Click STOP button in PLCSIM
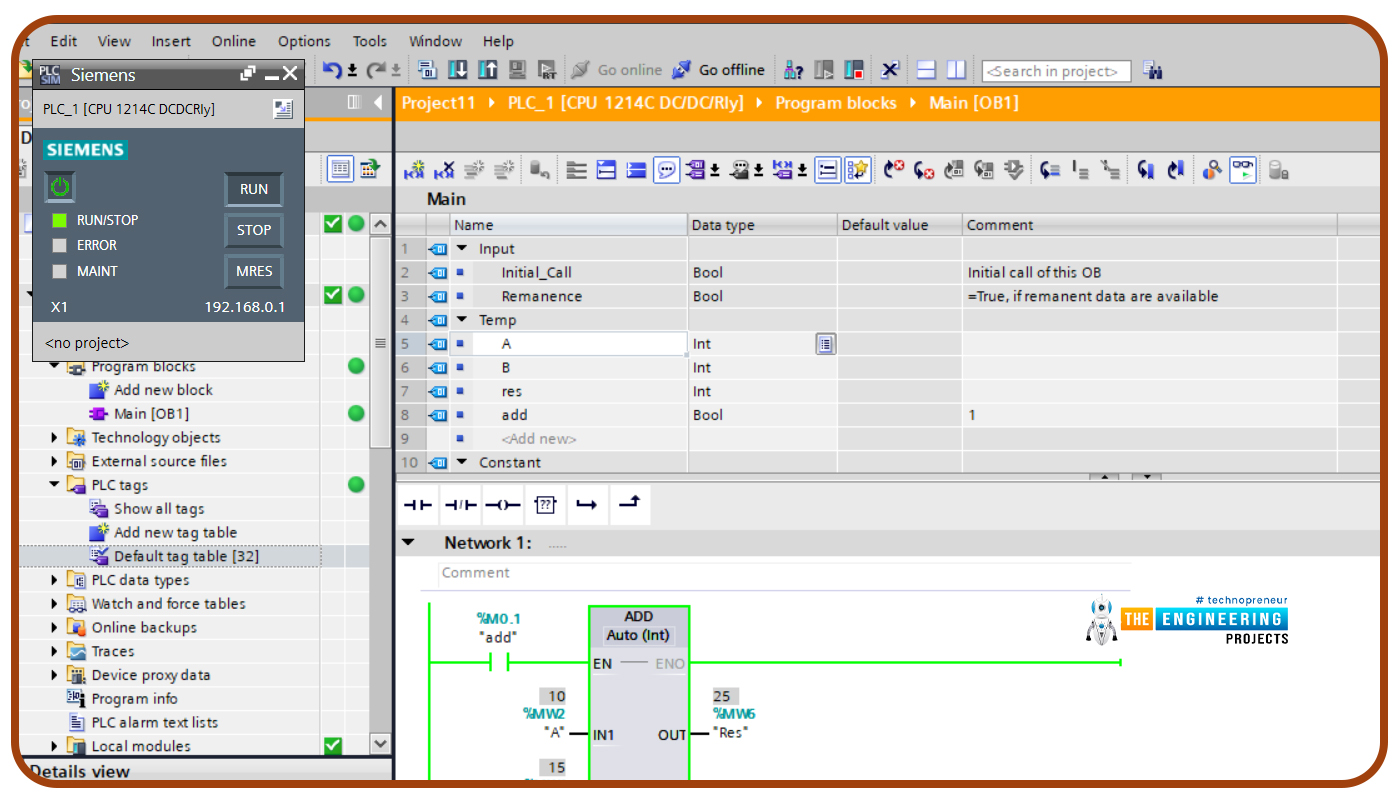 [x=254, y=230]
